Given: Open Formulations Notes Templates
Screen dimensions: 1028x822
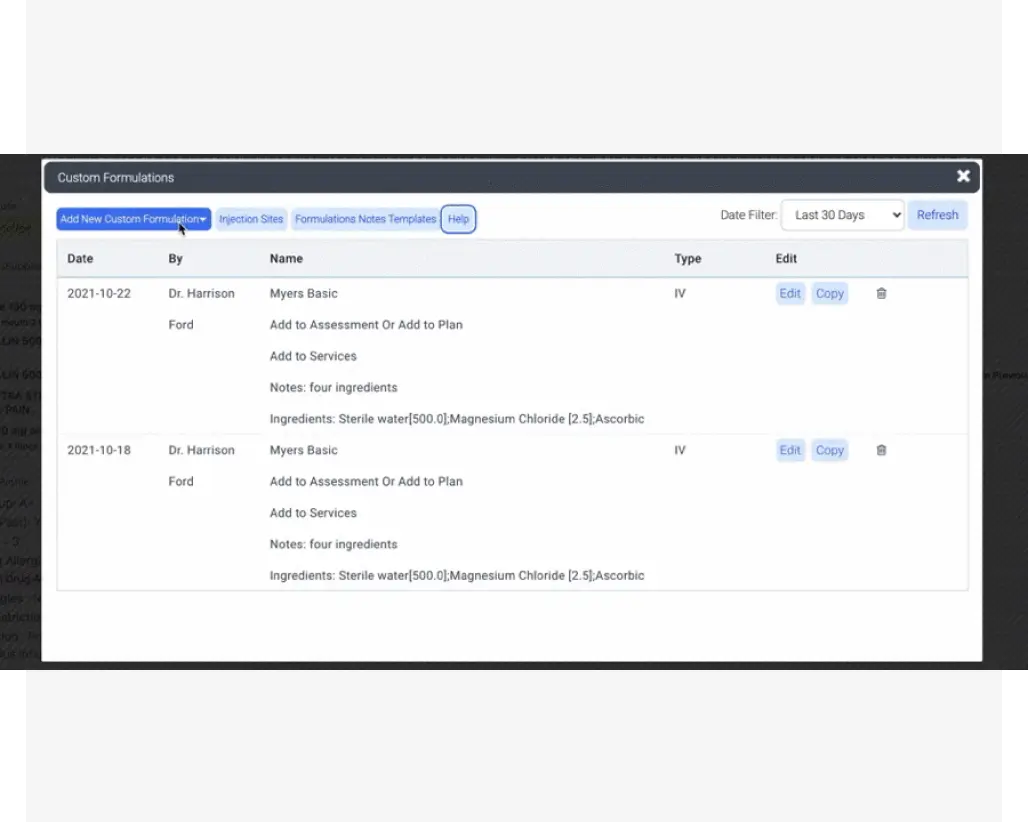Looking at the screenshot, I should click(x=365, y=218).
